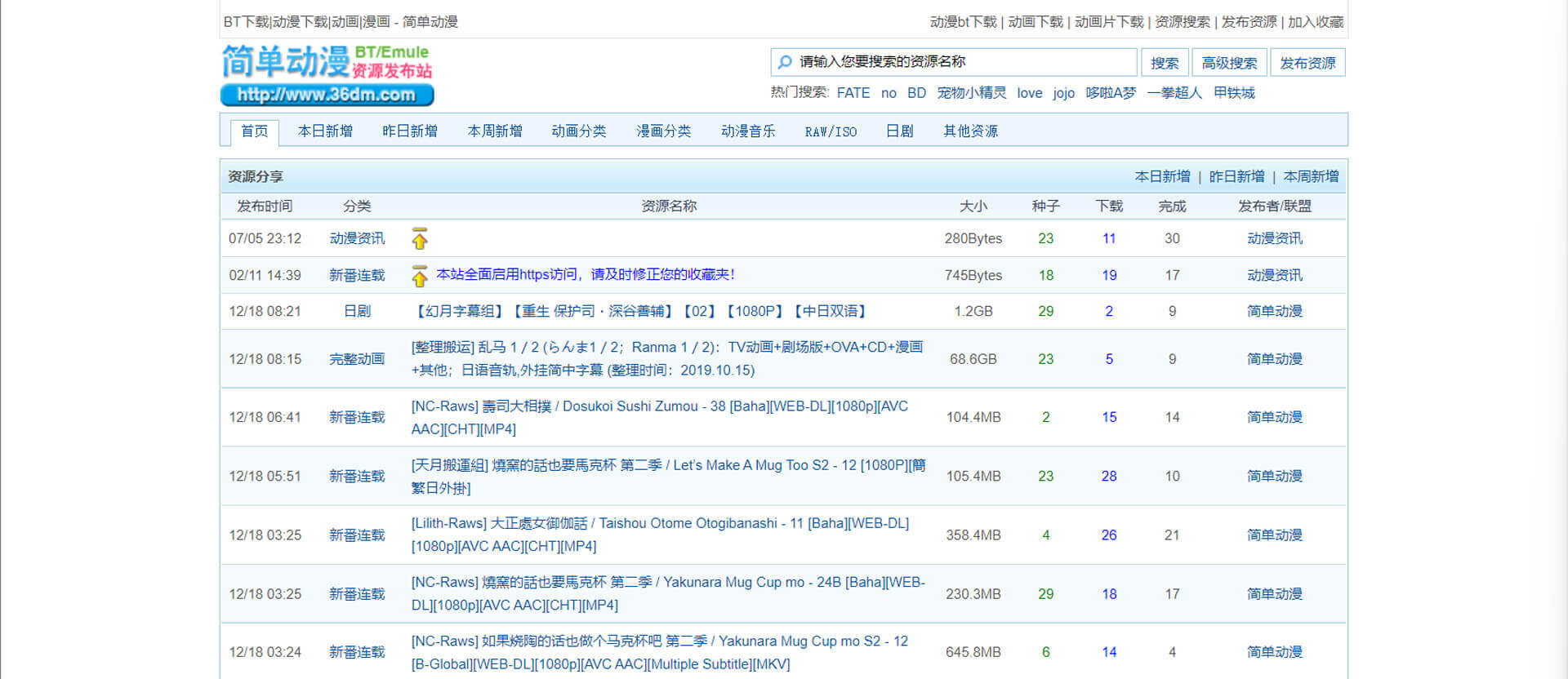Click 本周新增 in the 资源分享 header
The height and width of the screenshot is (679, 1568).
[1311, 176]
